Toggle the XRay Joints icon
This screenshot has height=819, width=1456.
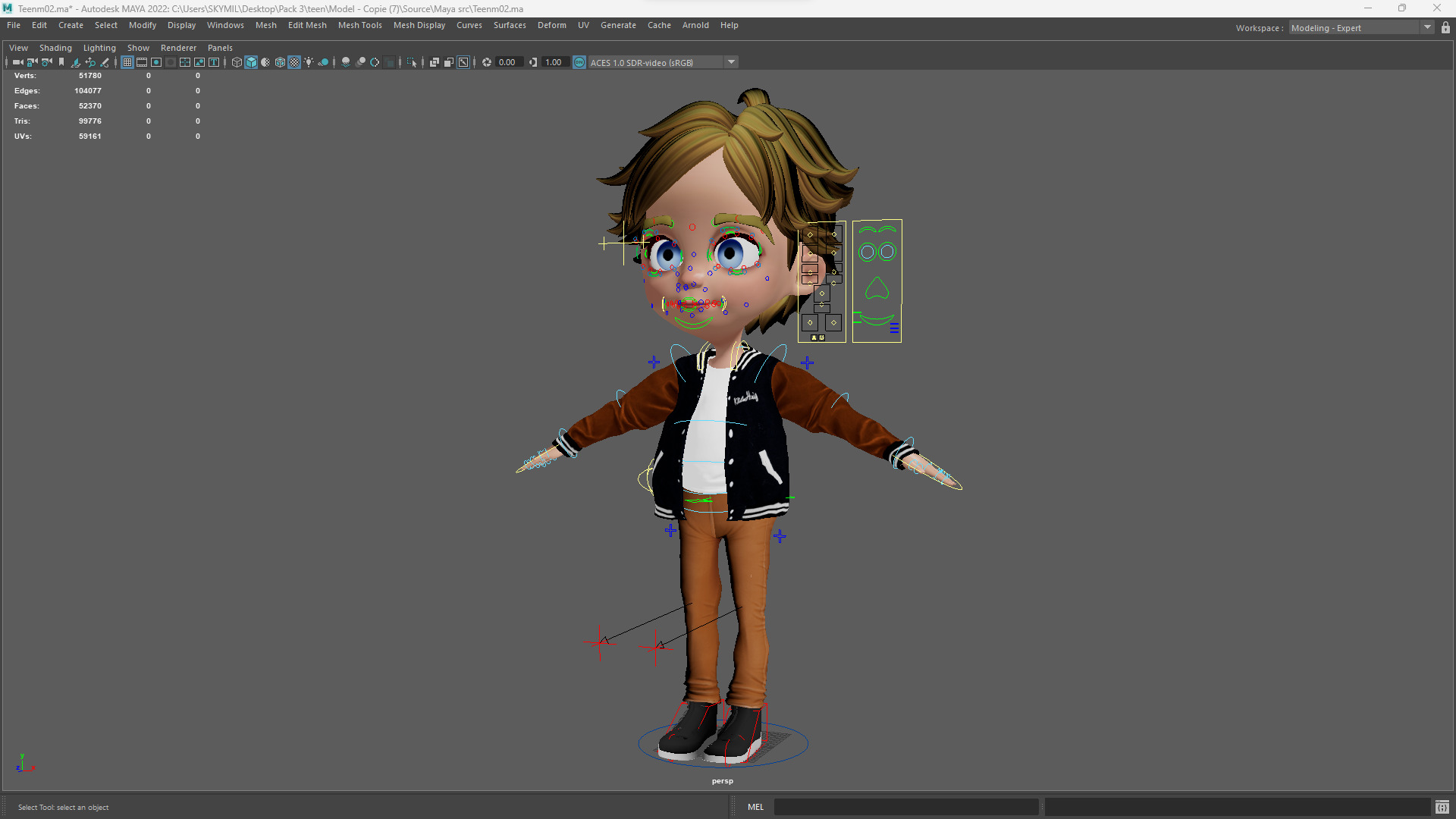pos(463,62)
